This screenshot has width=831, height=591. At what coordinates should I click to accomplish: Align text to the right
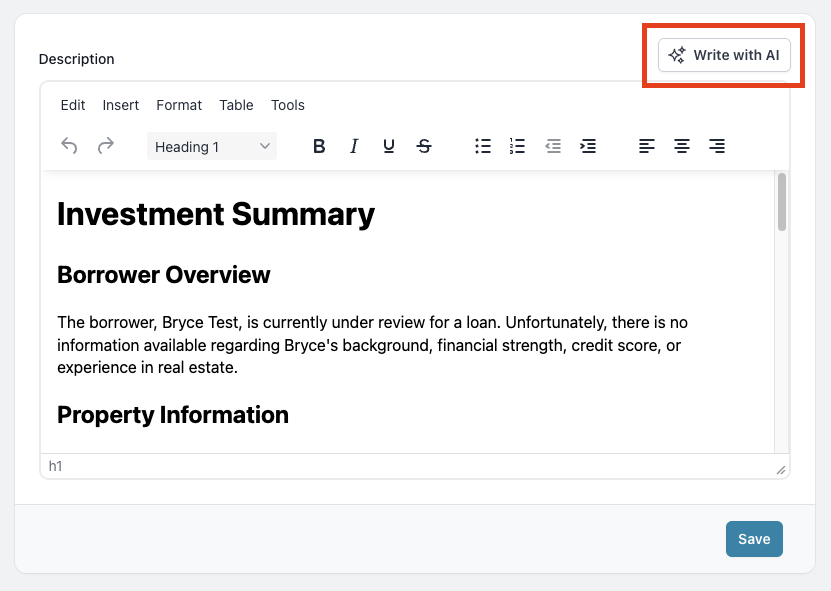pos(716,146)
